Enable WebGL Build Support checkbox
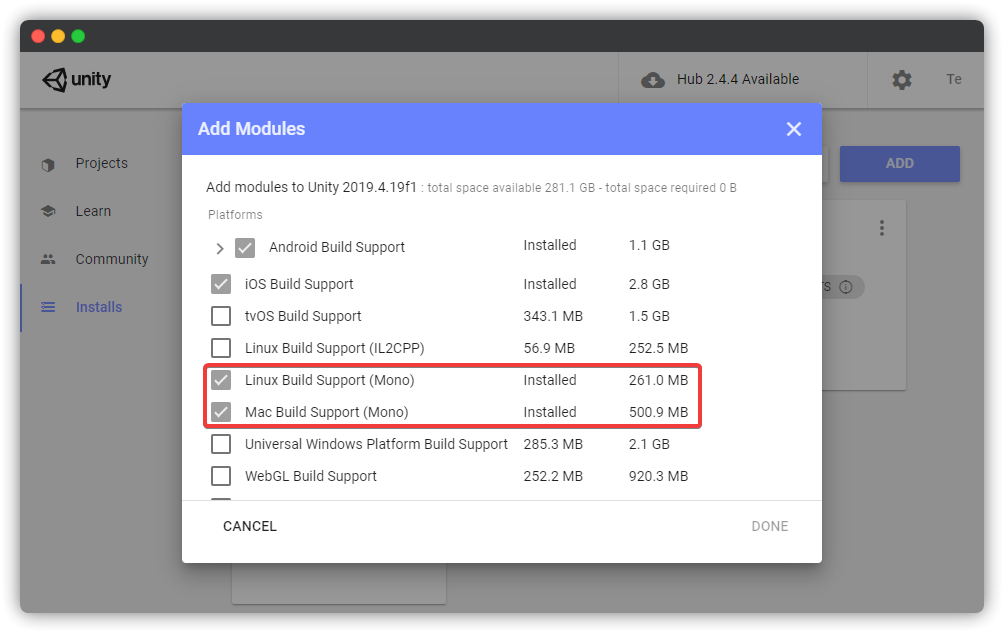The width and height of the screenshot is (1004, 633). [x=221, y=476]
